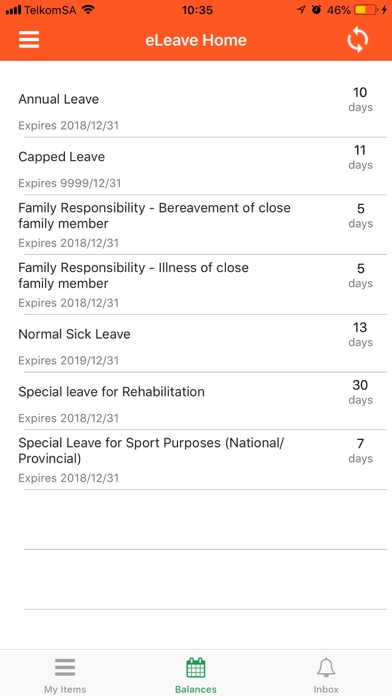Select Illness of close family member leave
This screenshot has height=696, width=392.
pyautogui.click(x=196, y=285)
